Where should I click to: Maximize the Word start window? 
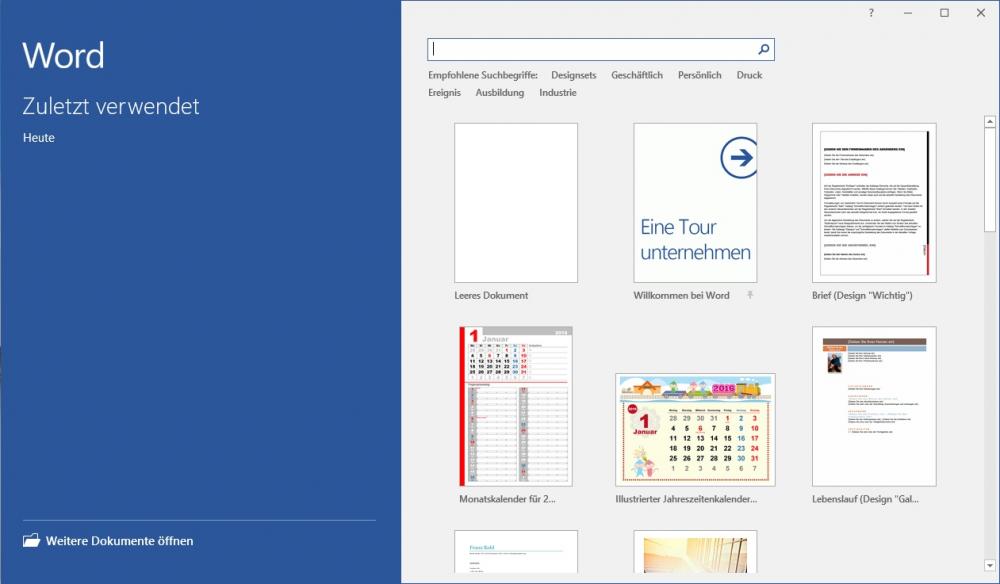945,13
